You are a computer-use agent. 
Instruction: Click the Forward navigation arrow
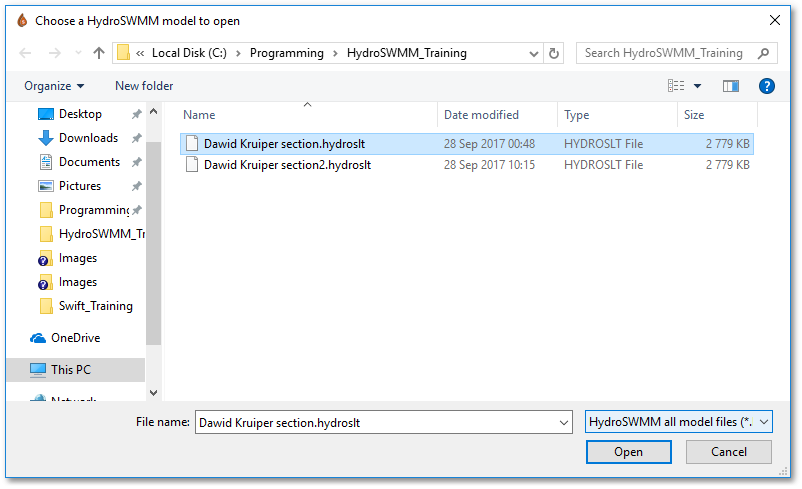click(x=54, y=53)
